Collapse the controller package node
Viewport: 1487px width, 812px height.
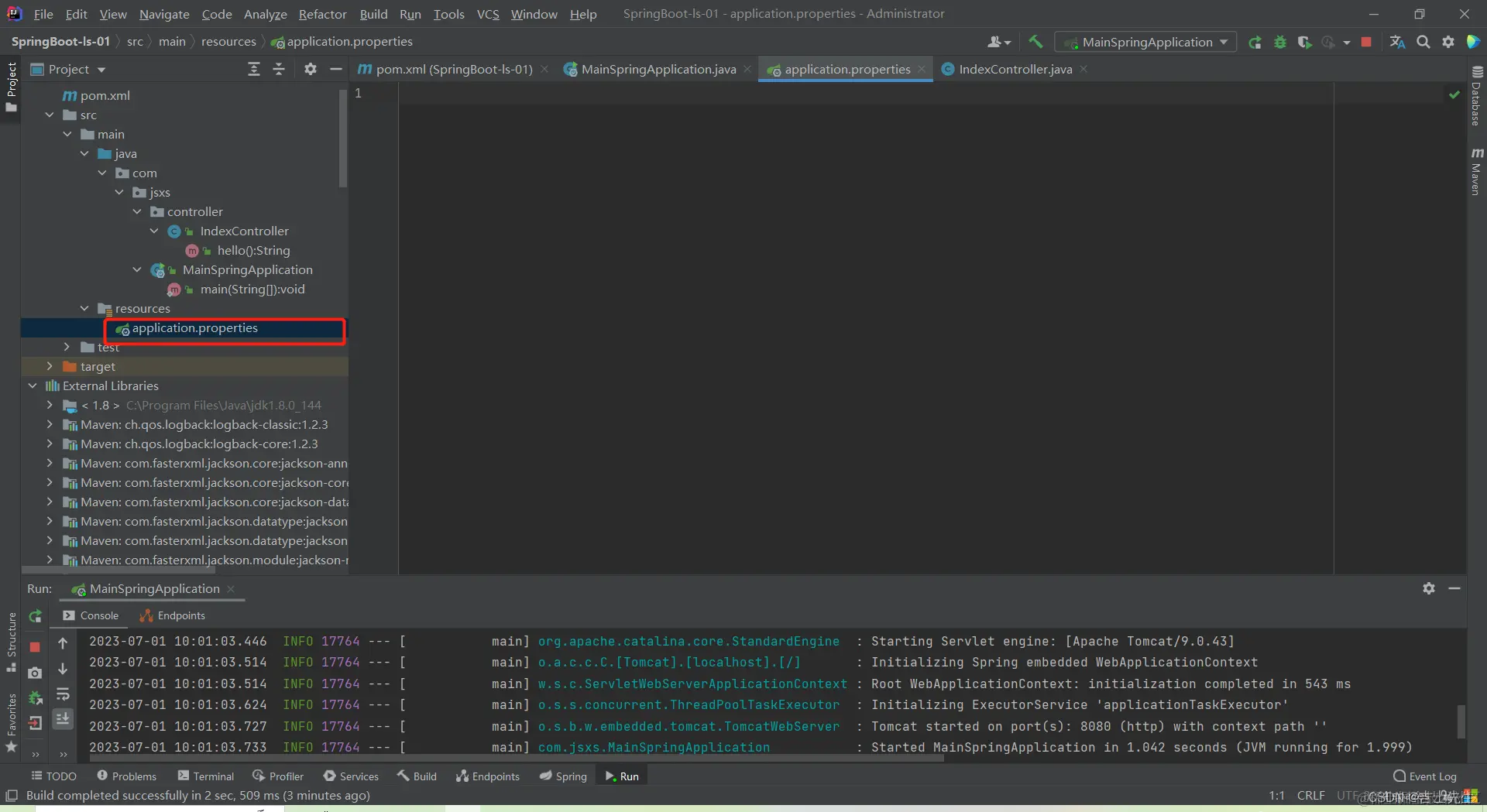click(137, 212)
